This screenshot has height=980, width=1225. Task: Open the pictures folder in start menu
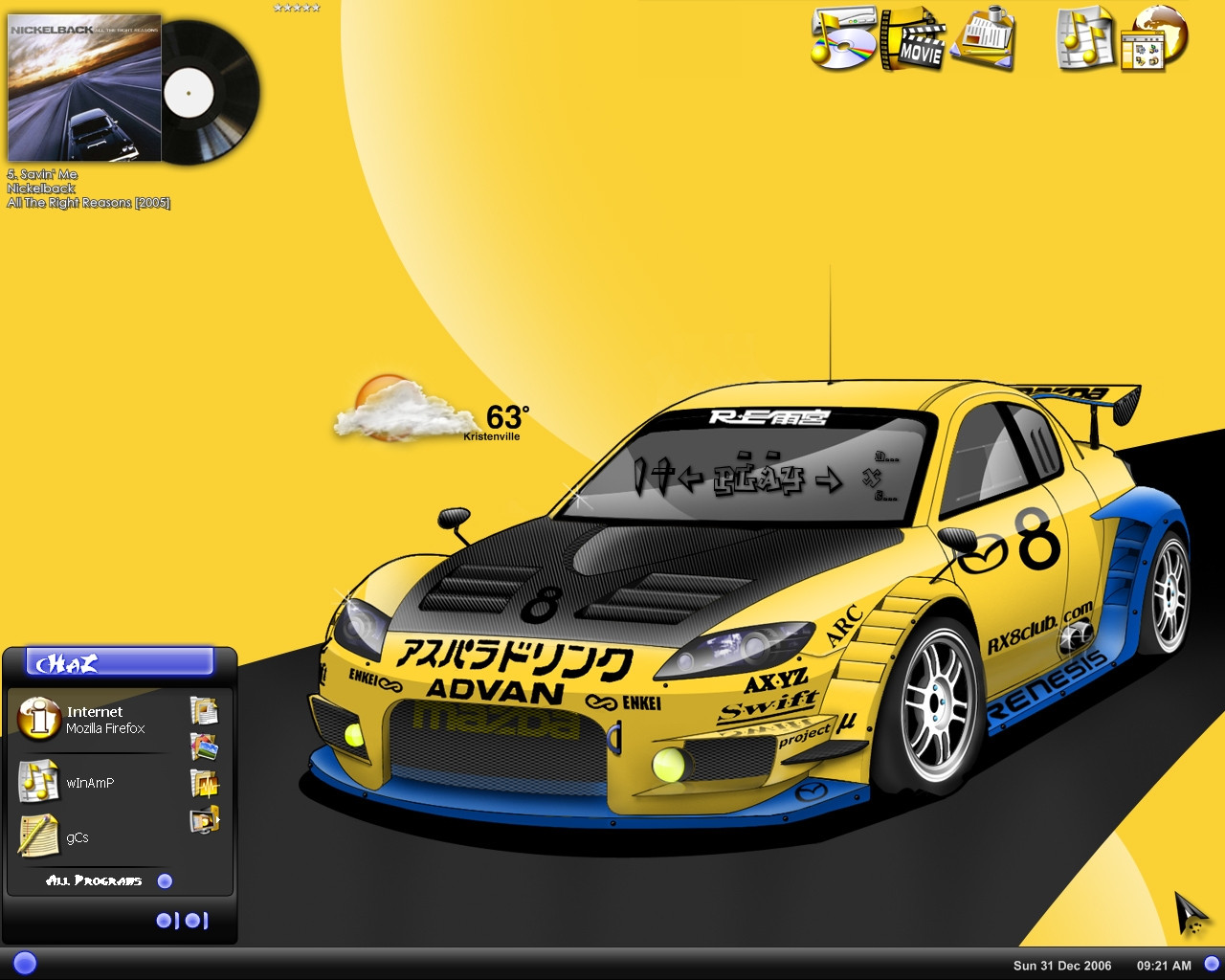204,746
